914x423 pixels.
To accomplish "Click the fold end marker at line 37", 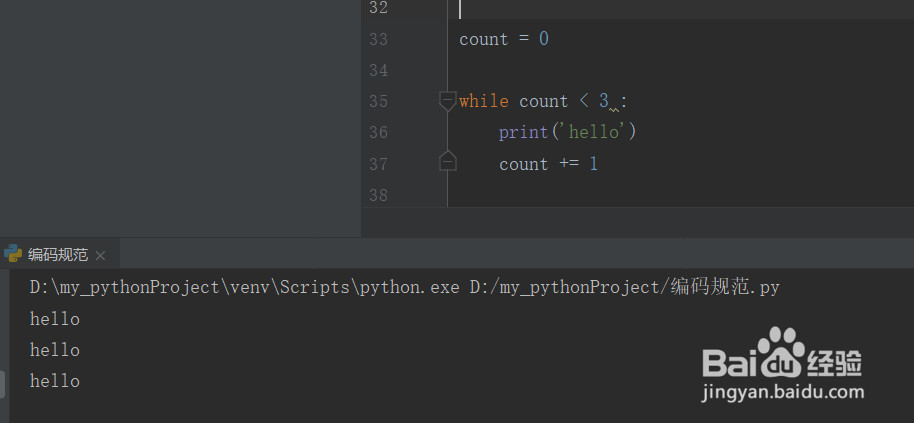I will (x=447, y=162).
